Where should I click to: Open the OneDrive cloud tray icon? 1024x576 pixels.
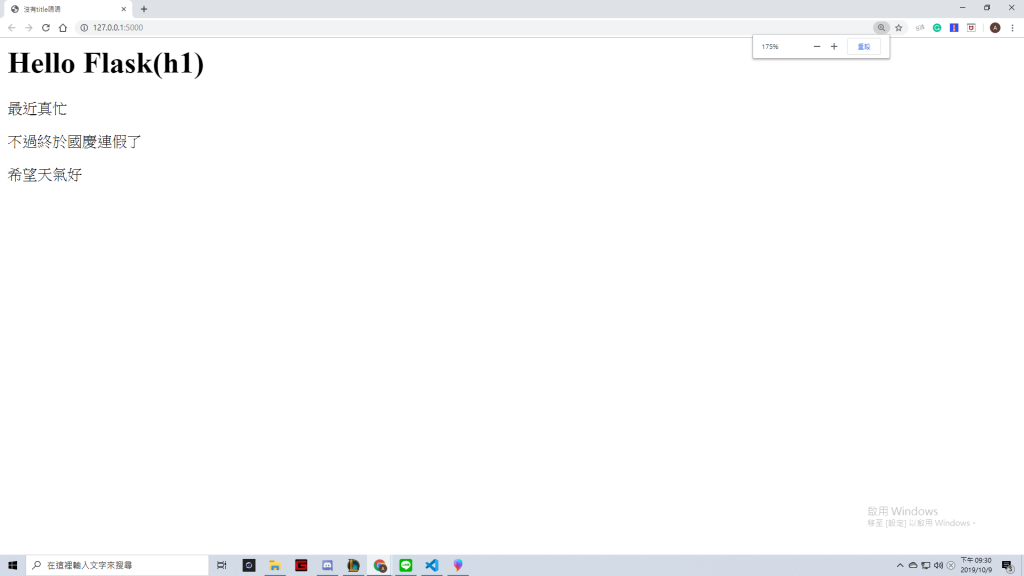[x=913, y=566]
